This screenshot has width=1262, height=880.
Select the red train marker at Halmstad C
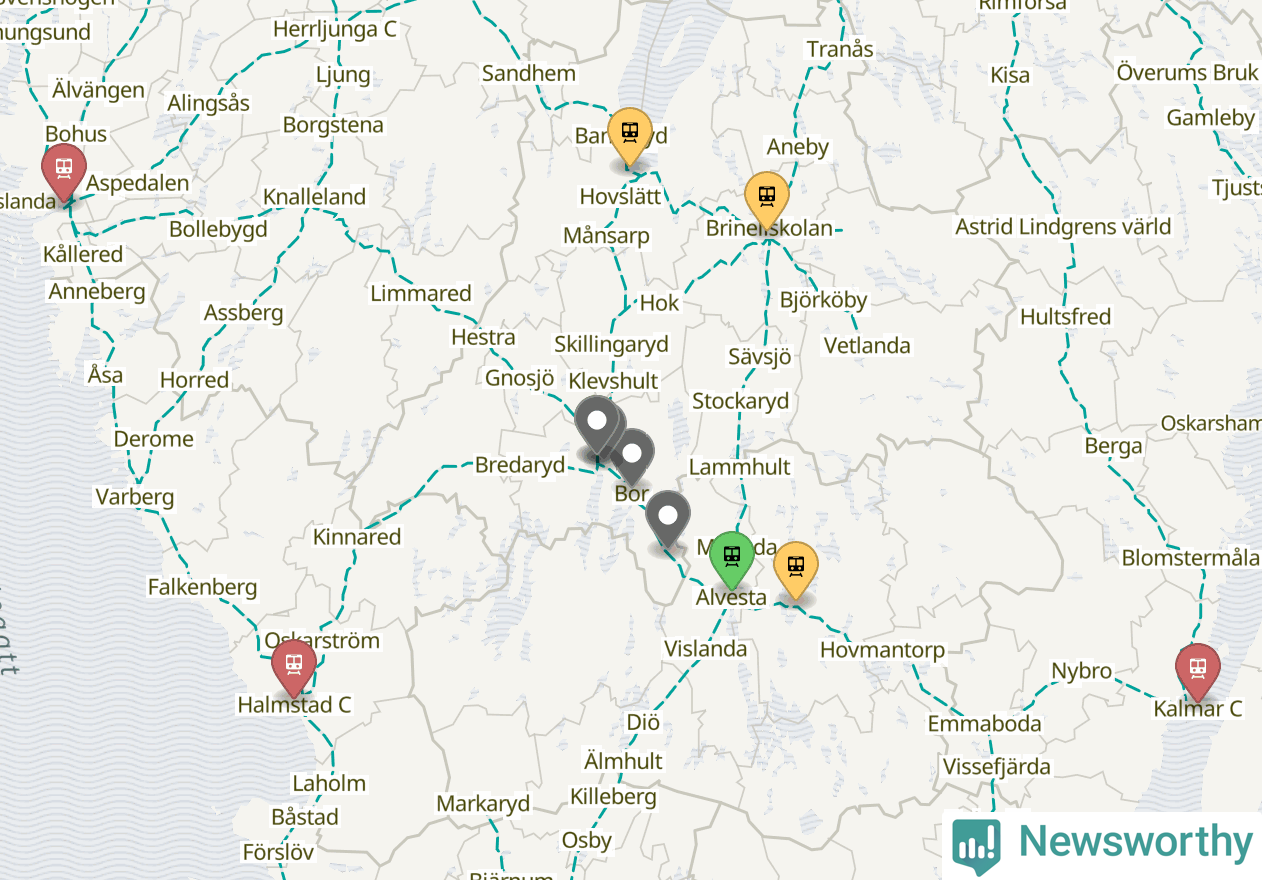point(294,666)
